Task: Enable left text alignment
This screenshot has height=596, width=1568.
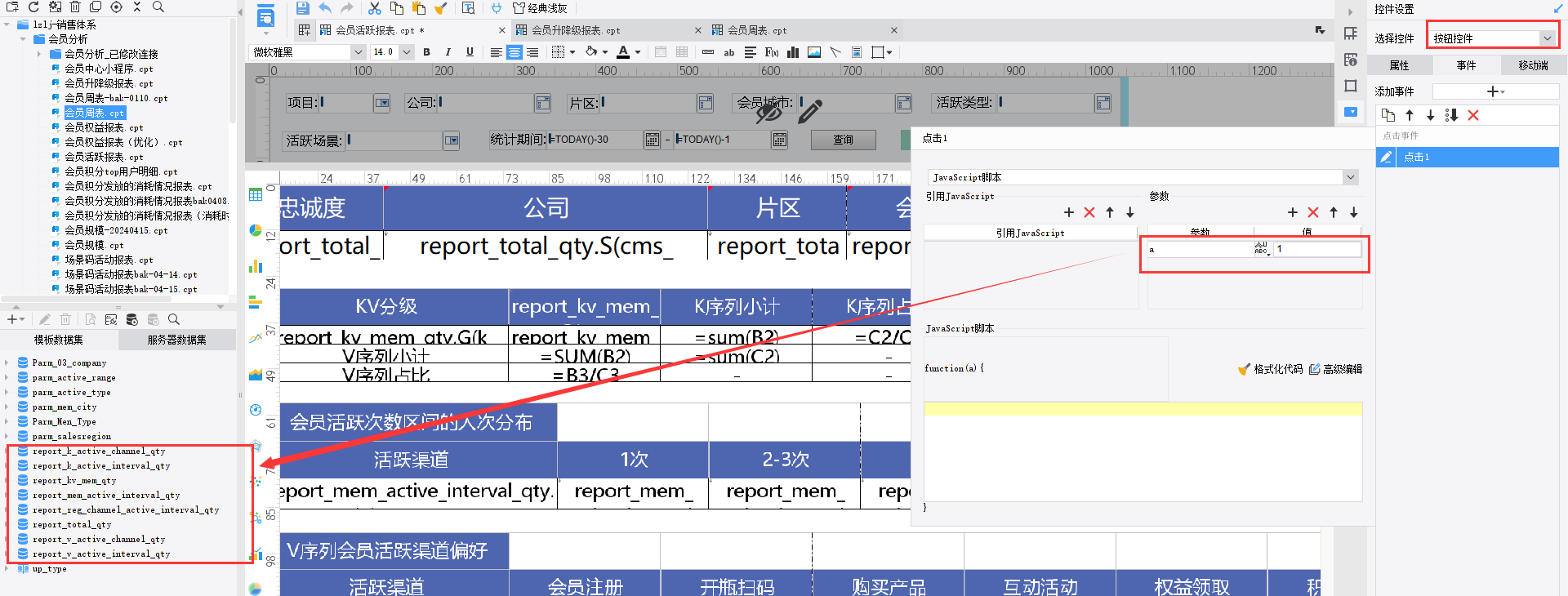Action: (496, 52)
